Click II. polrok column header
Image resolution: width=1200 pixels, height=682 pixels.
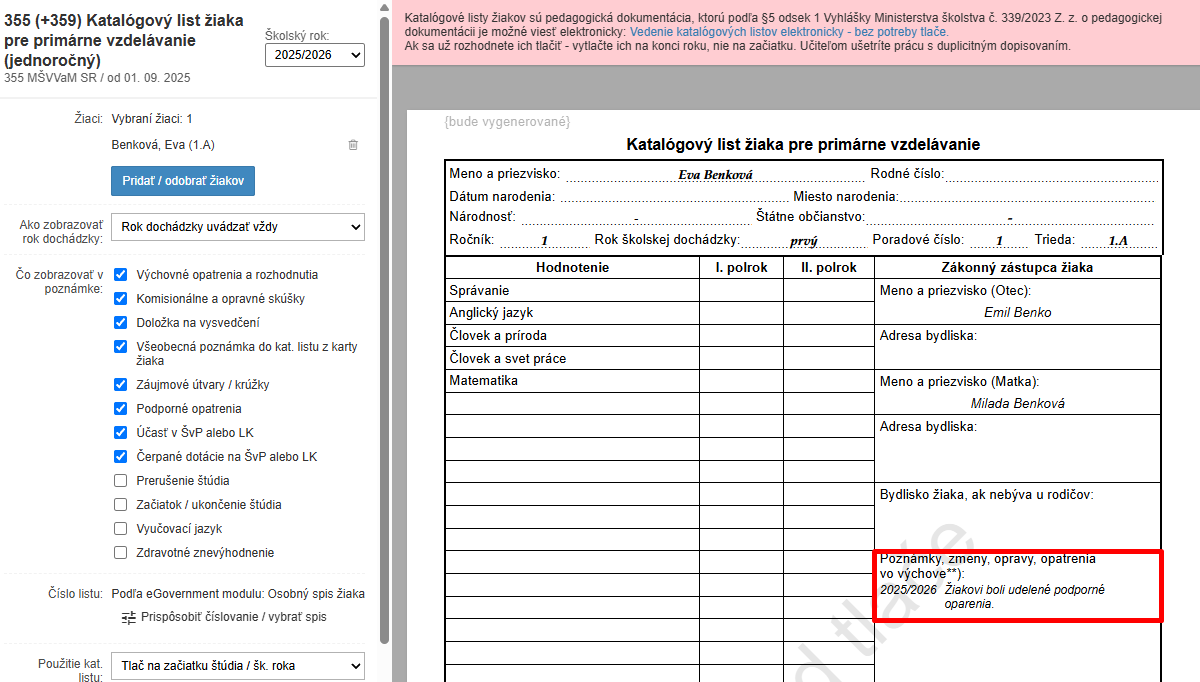click(829, 267)
